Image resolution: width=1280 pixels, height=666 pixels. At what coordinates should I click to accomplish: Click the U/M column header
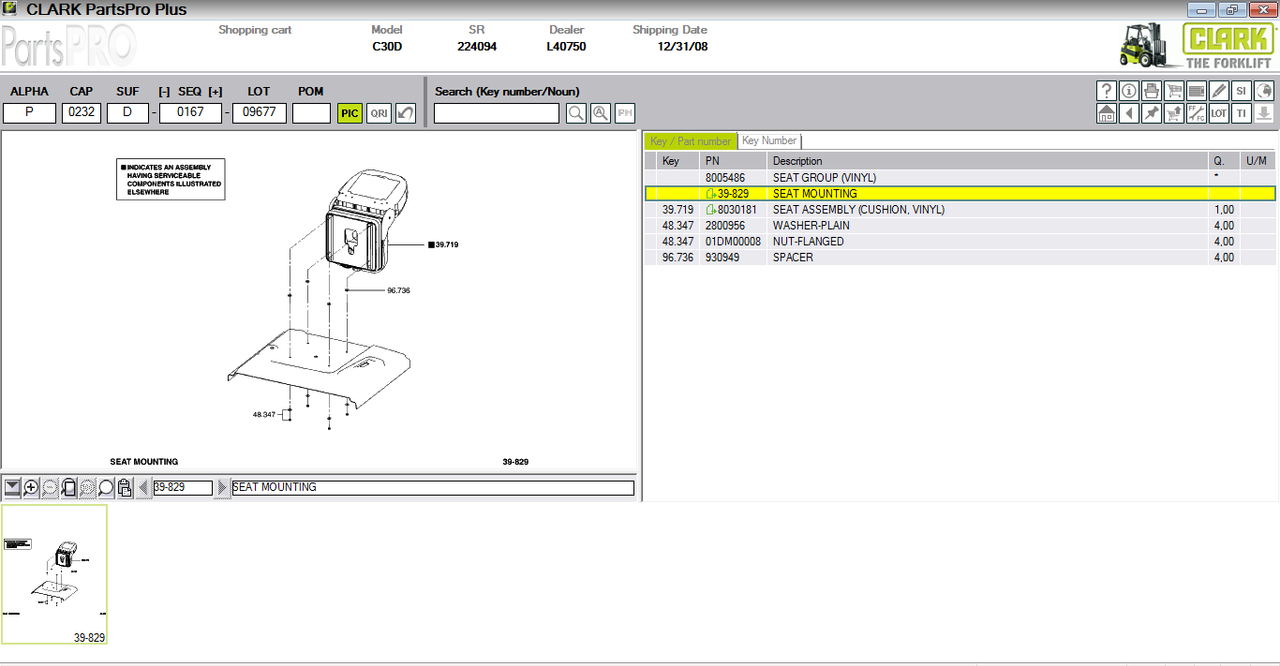click(x=1257, y=161)
